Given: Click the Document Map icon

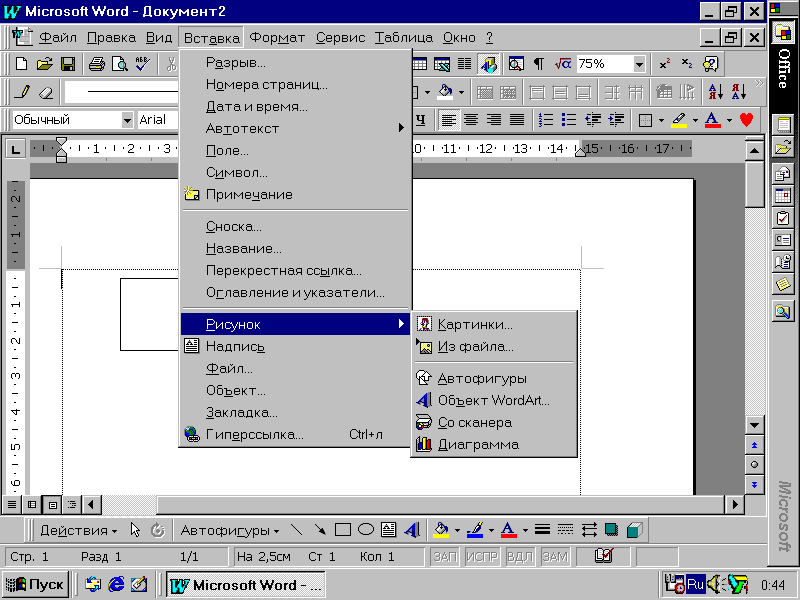Looking at the screenshot, I should click(x=516, y=64).
